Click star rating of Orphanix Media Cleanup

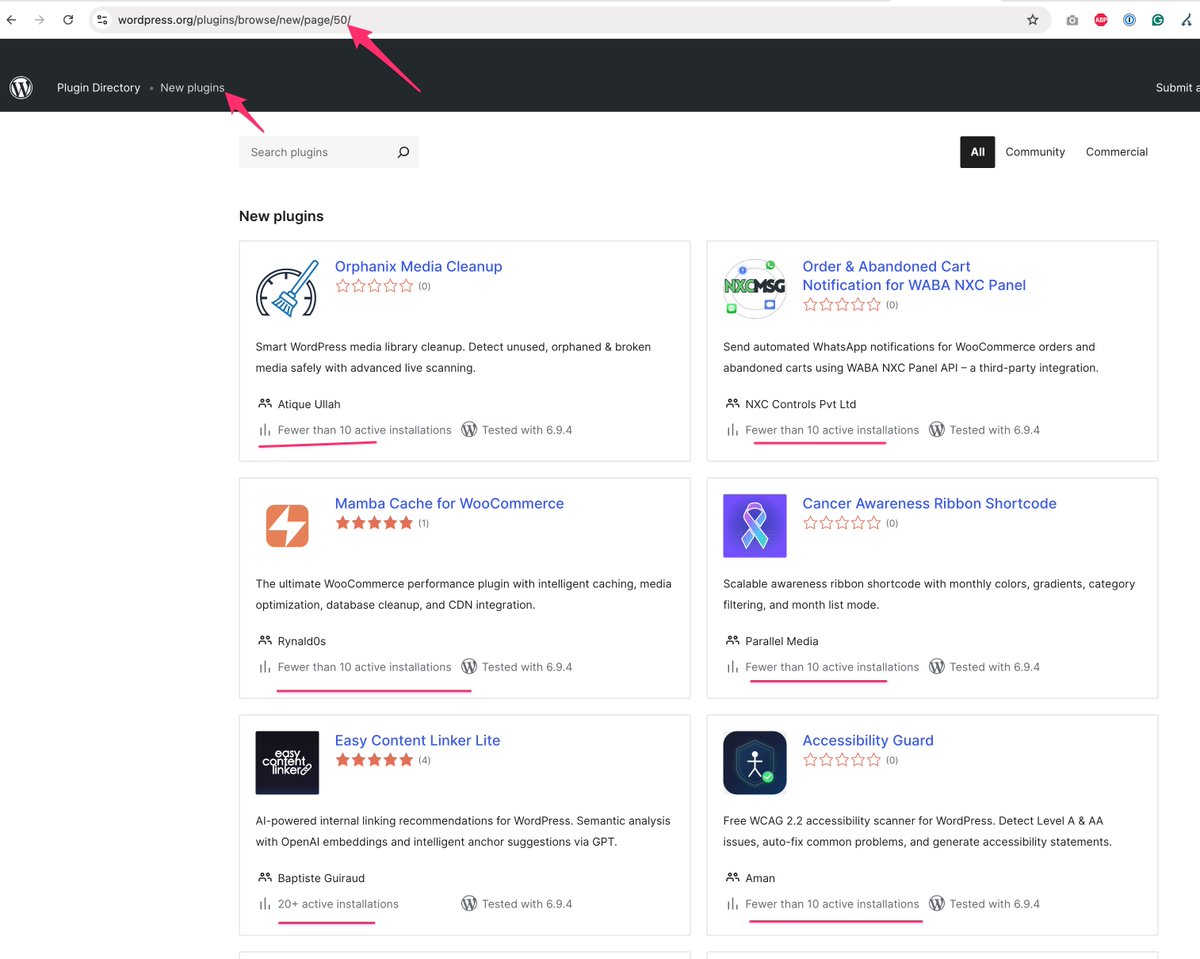374,286
